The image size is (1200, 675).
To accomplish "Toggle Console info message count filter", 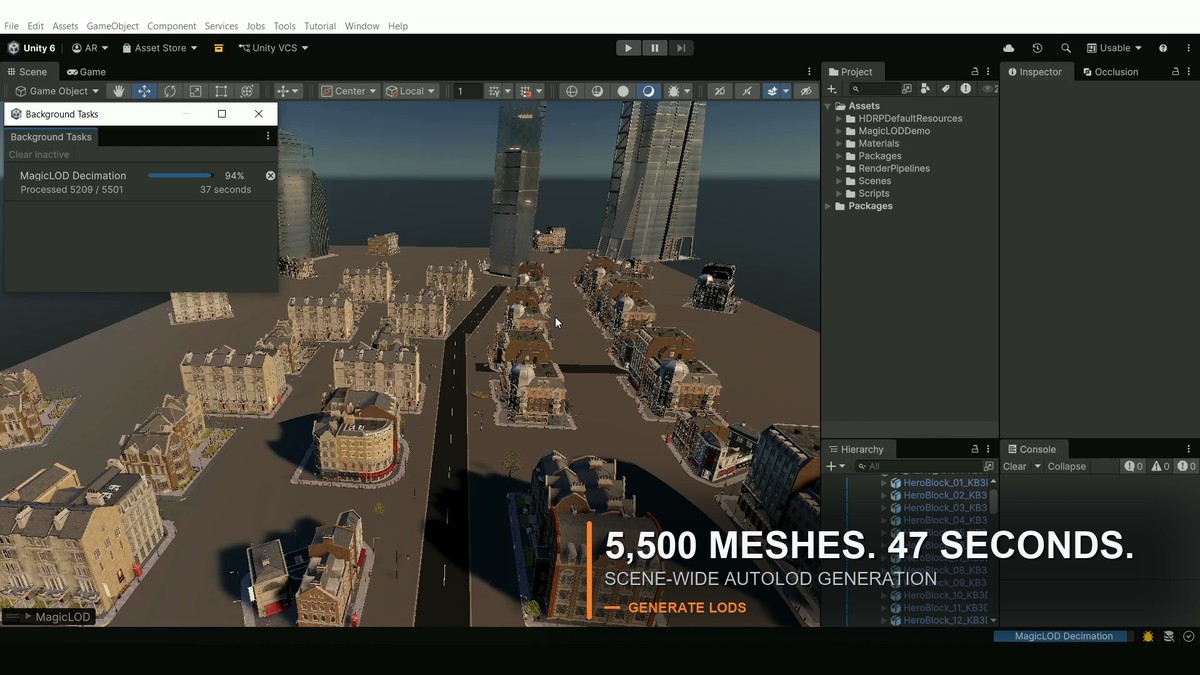I will (x=1133, y=466).
